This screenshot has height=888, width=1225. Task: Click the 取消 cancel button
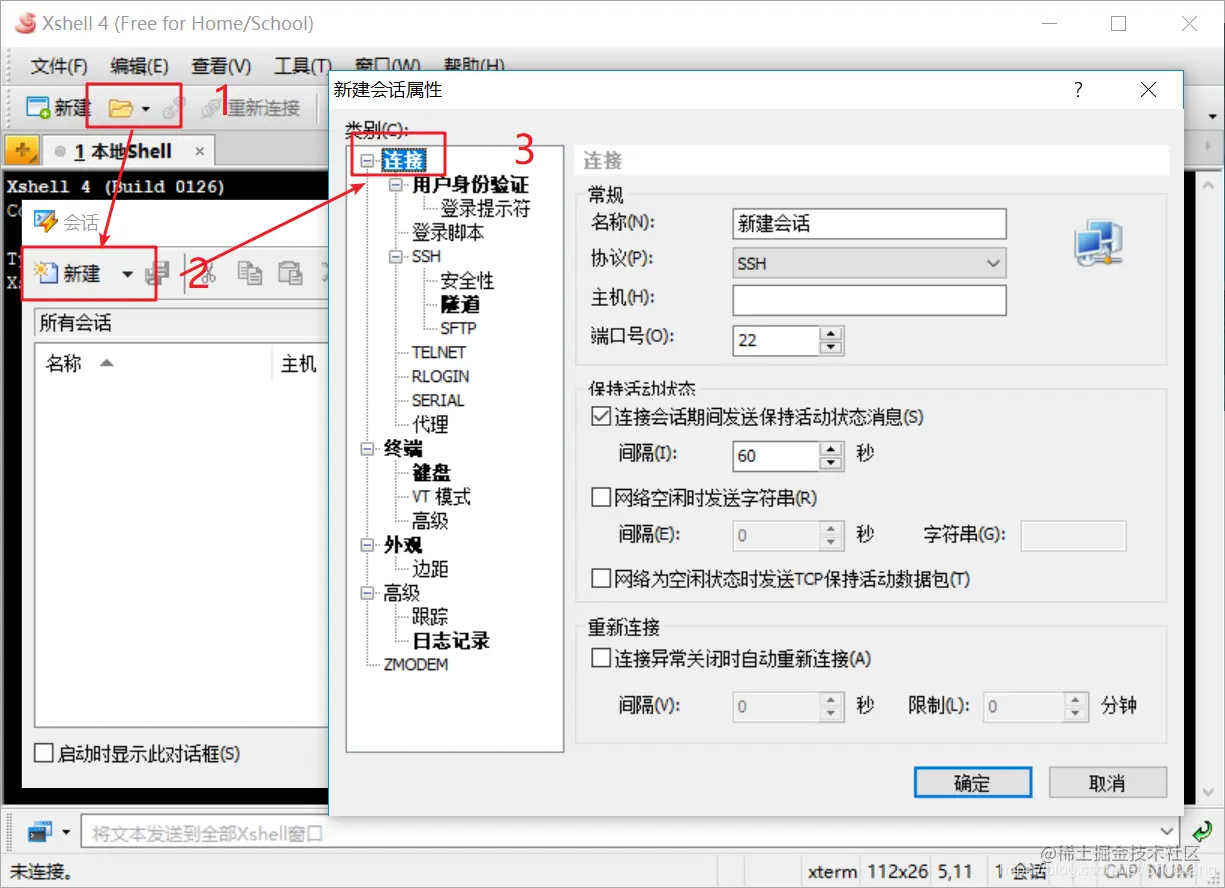click(x=1108, y=783)
